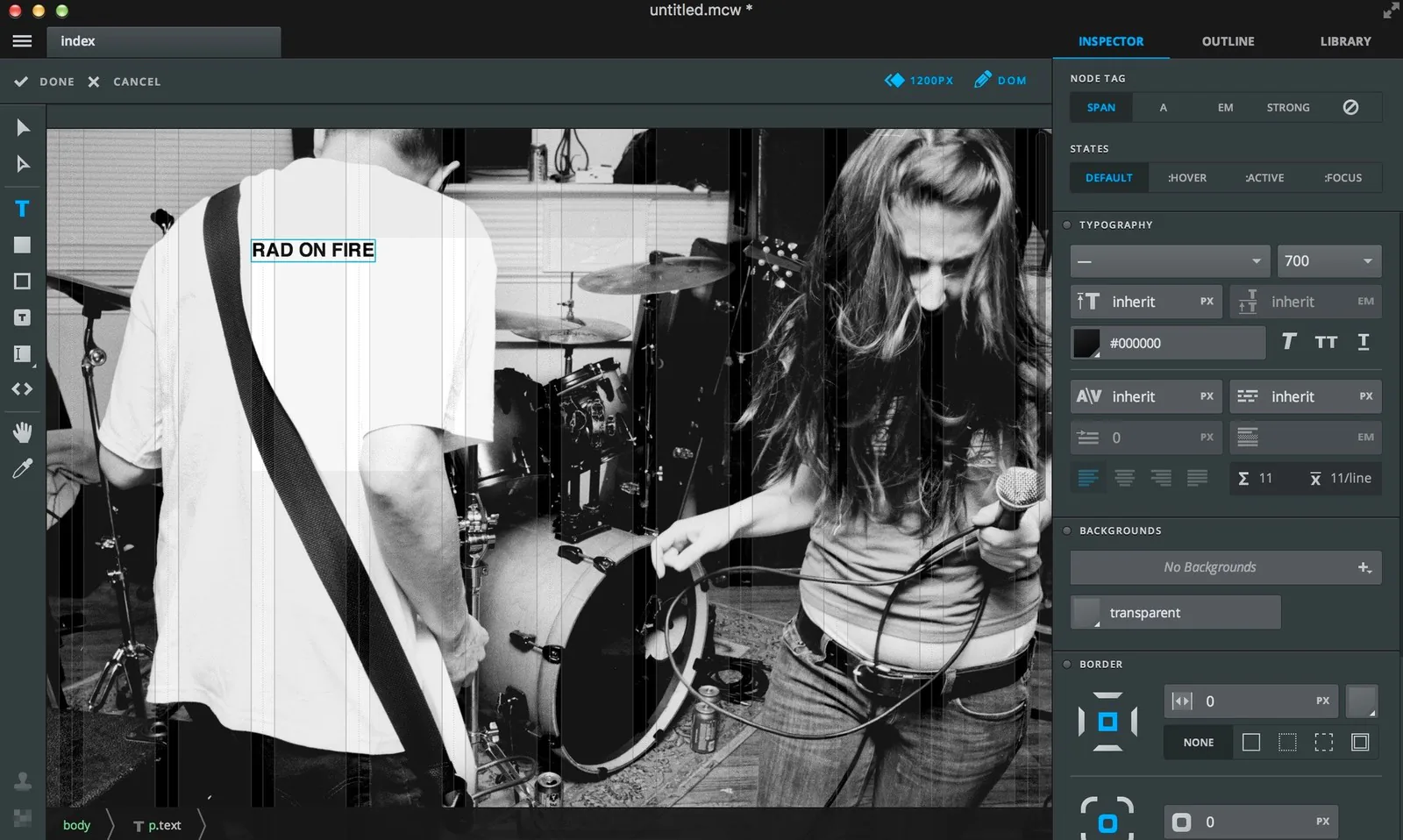1403x840 pixels.
Task: Collapse the Border section
Action: [1067, 665]
